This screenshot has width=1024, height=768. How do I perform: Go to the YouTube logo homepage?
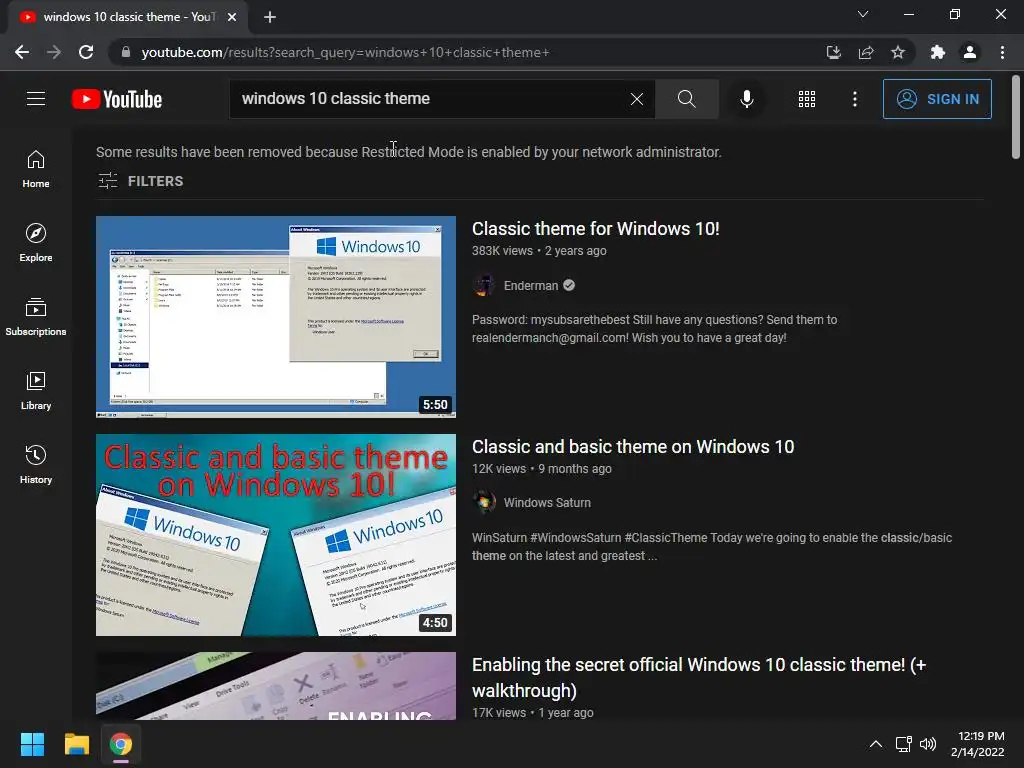coord(117,99)
